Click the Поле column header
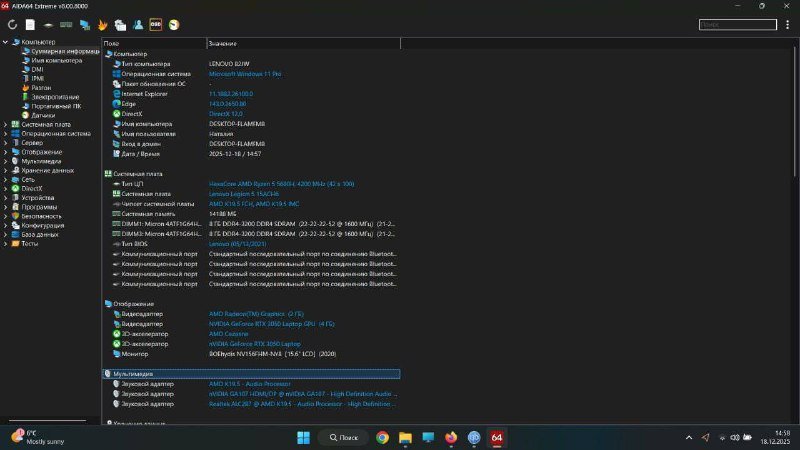The image size is (800, 450). (154, 44)
